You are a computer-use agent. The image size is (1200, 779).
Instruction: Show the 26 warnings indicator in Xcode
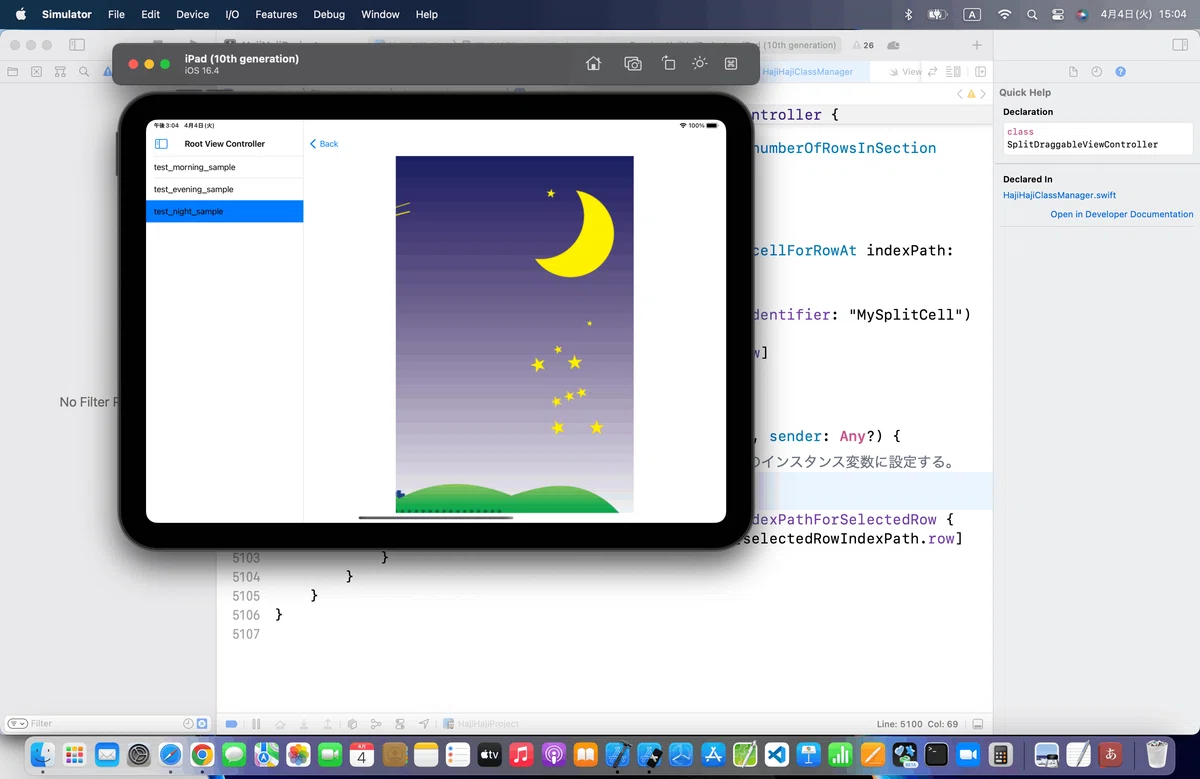point(862,45)
